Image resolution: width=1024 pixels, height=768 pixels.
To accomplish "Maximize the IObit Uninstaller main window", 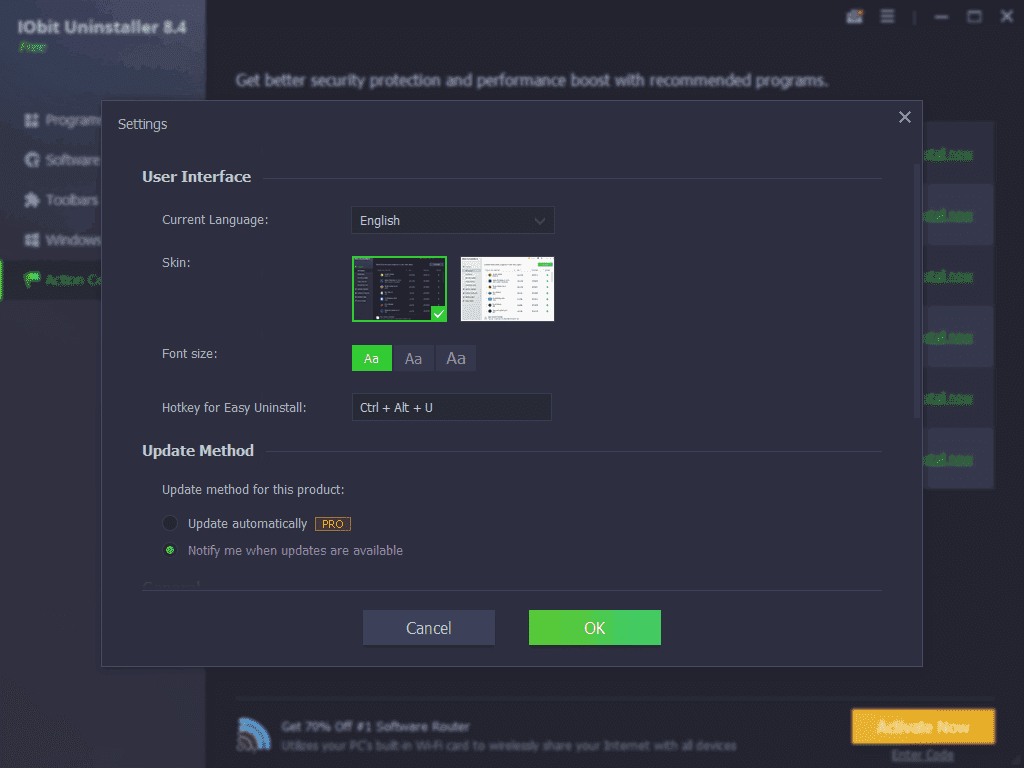I will pos(974,16).
